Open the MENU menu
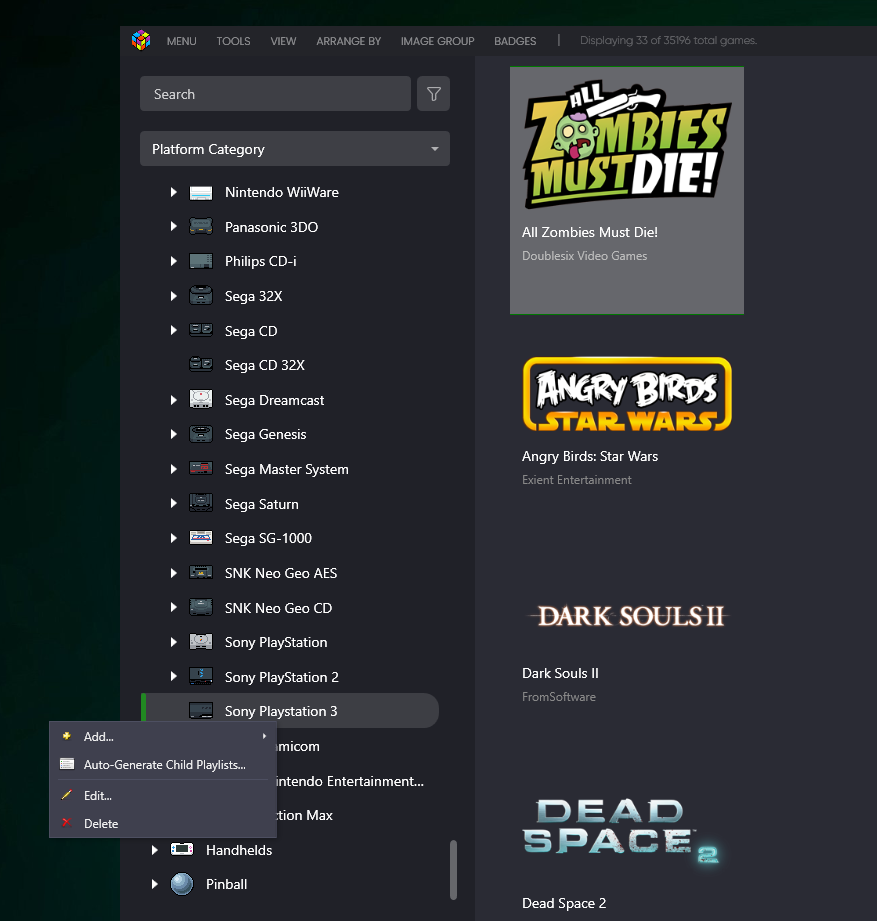Screen dimensions: 877x921 point(182,41)
